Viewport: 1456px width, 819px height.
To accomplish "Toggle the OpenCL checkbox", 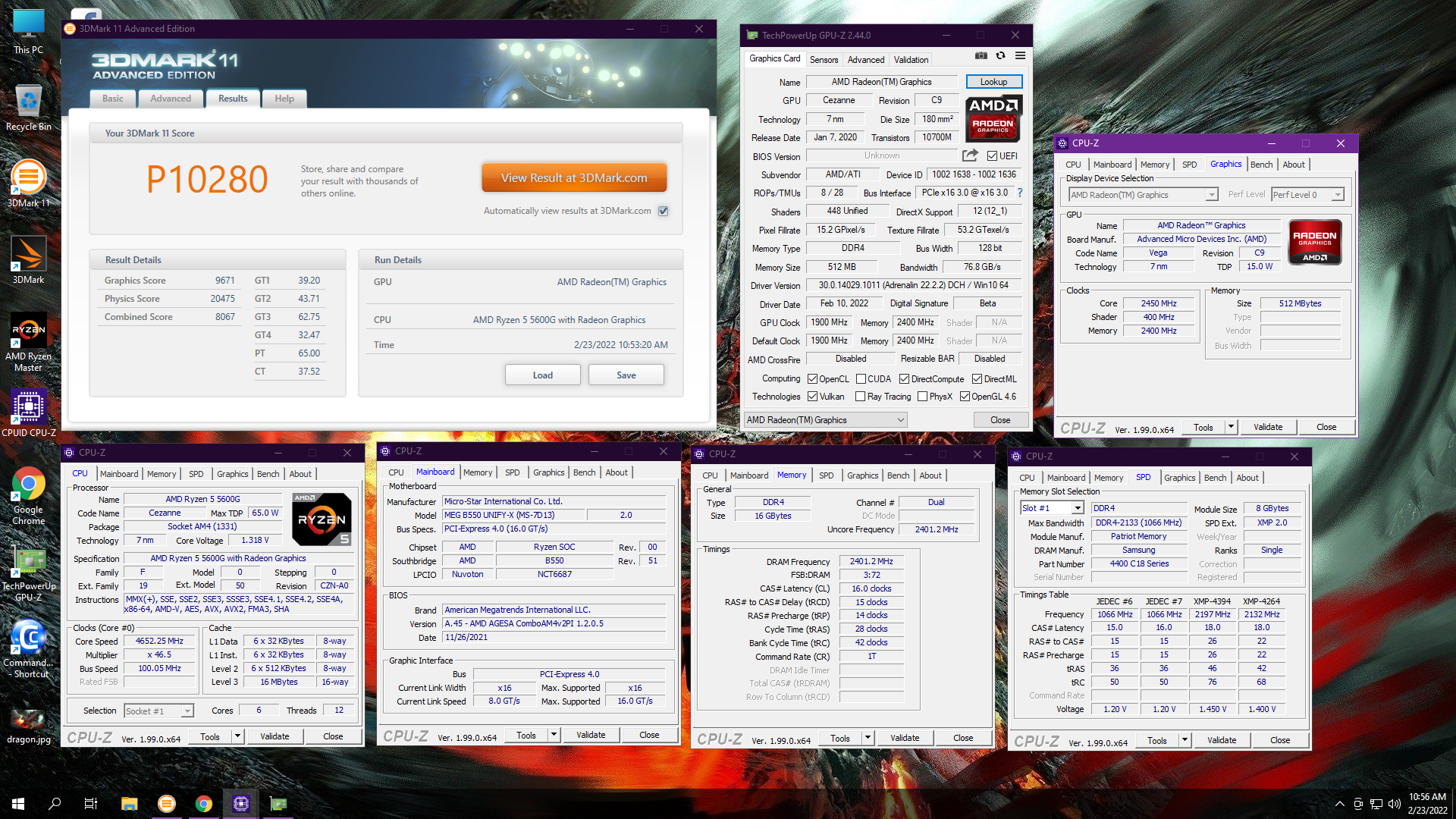I will (x=813, y=379).
